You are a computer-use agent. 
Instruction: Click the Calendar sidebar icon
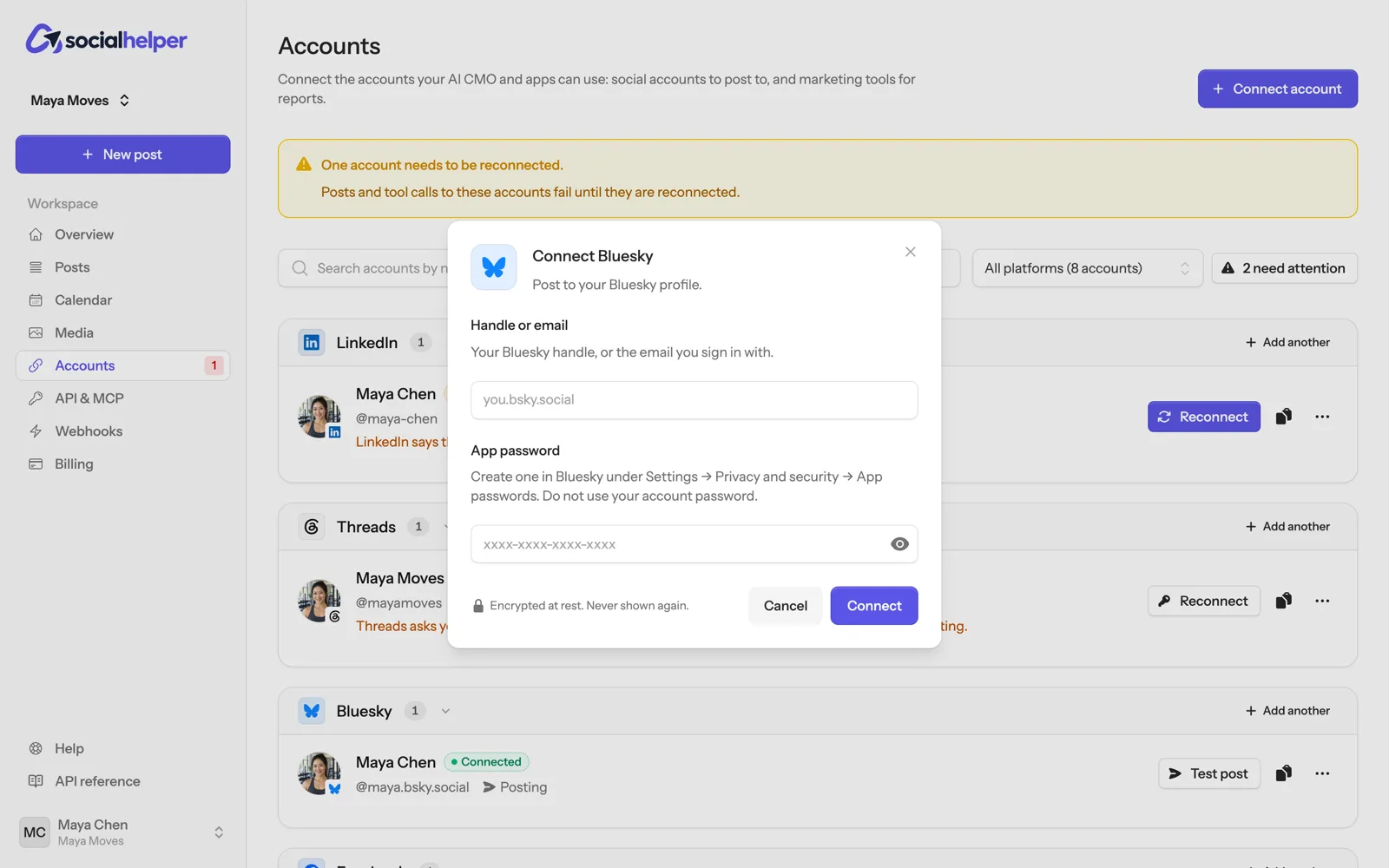[36, 300]
